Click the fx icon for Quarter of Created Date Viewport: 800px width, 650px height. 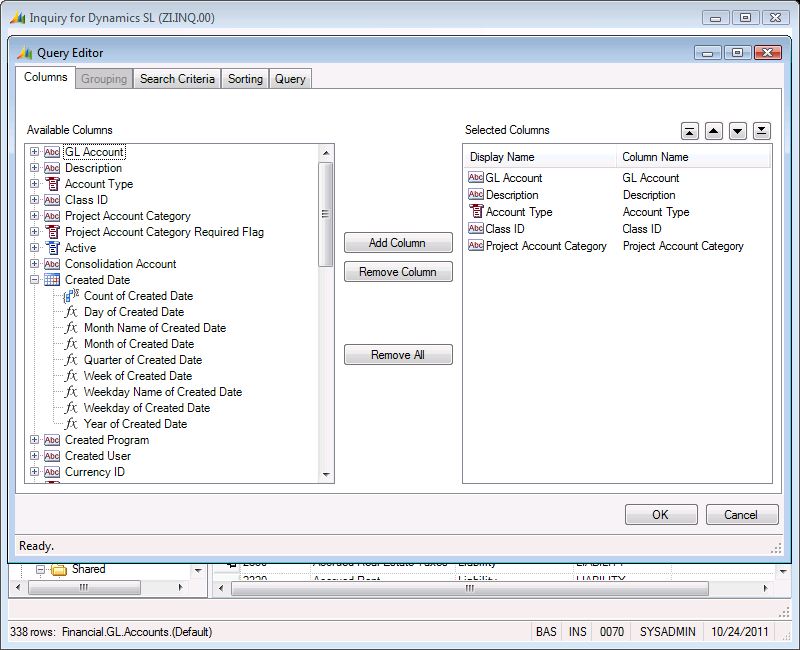(71, 360)
